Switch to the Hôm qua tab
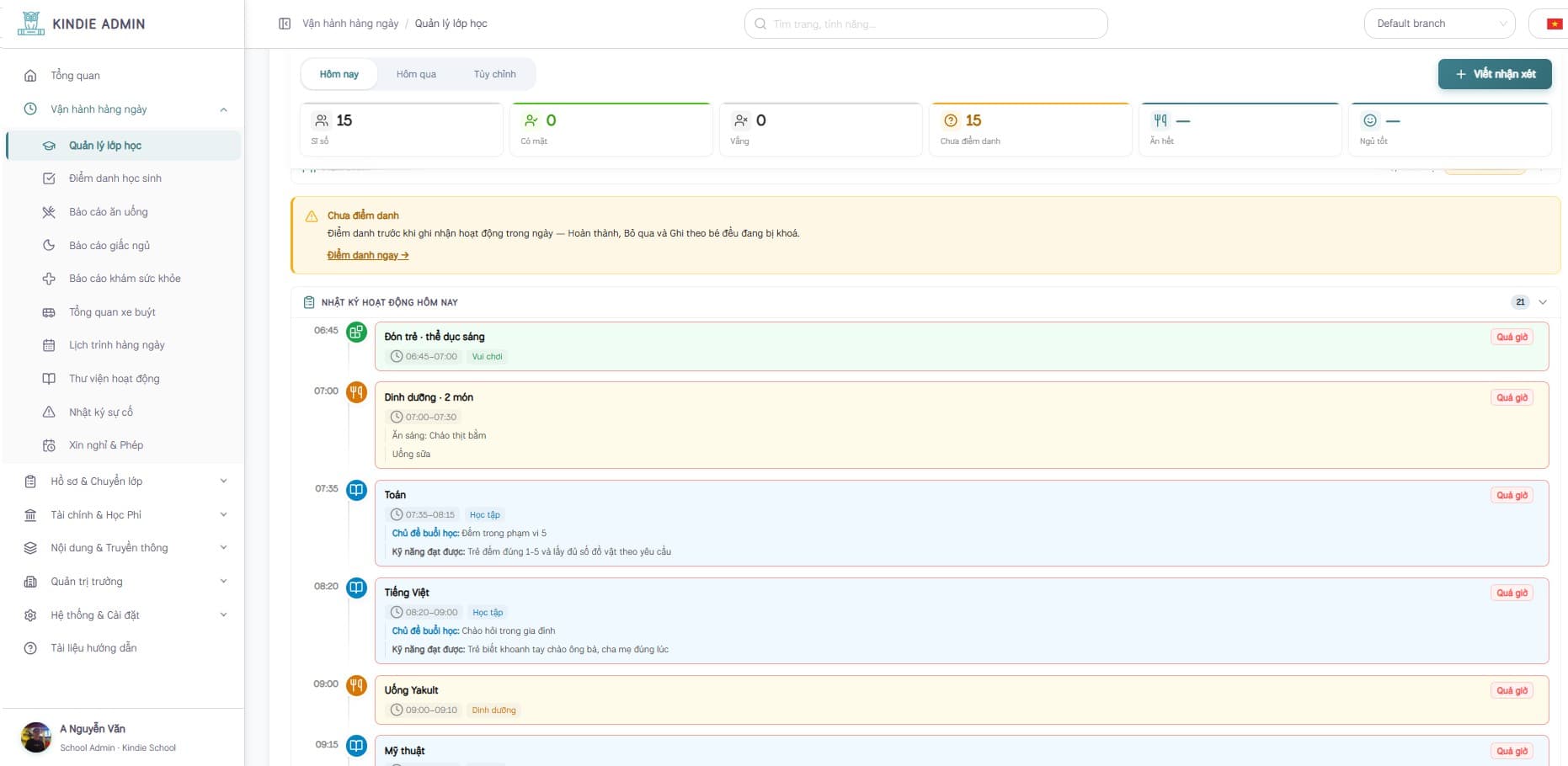 click(416, 74)
